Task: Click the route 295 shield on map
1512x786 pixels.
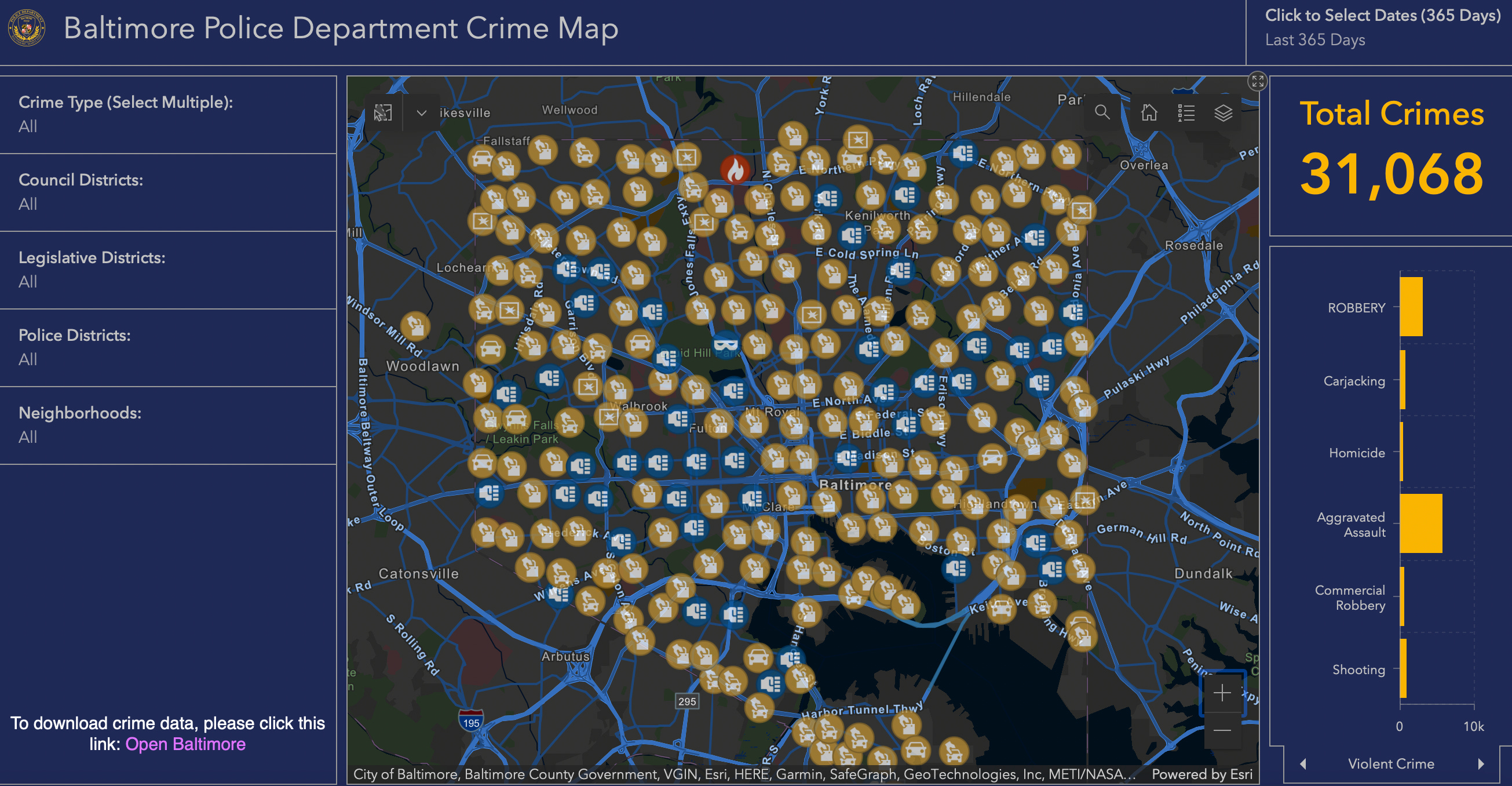Action: (686, 701)
